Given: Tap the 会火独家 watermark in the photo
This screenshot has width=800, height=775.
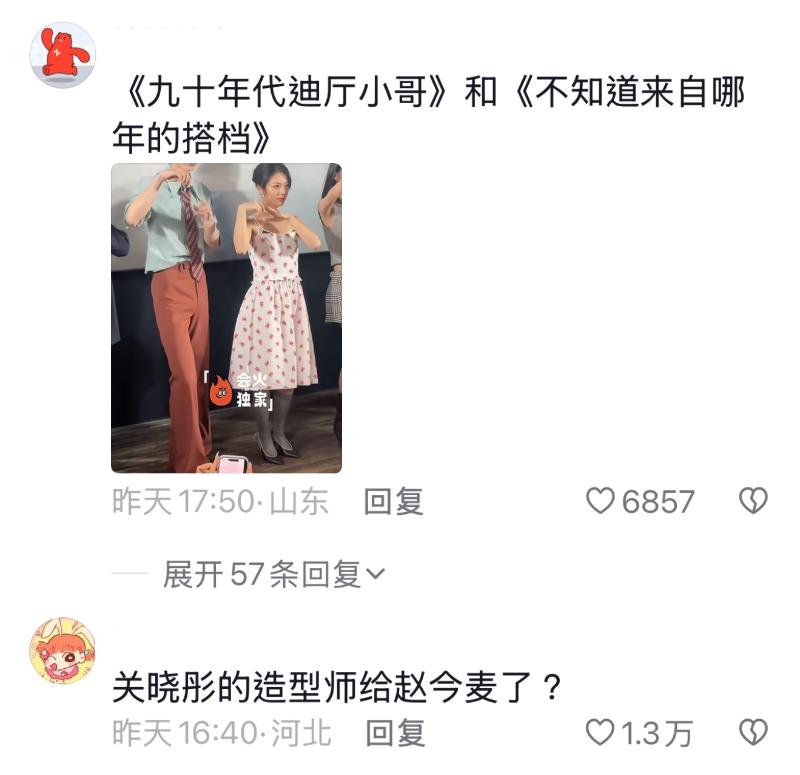Looking at the screenshot, I should [x=238, y=390].
